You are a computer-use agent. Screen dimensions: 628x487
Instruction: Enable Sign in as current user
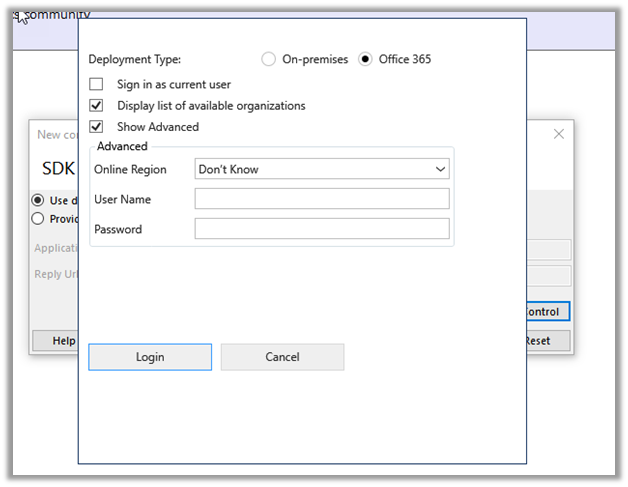[x=96, y=85]
